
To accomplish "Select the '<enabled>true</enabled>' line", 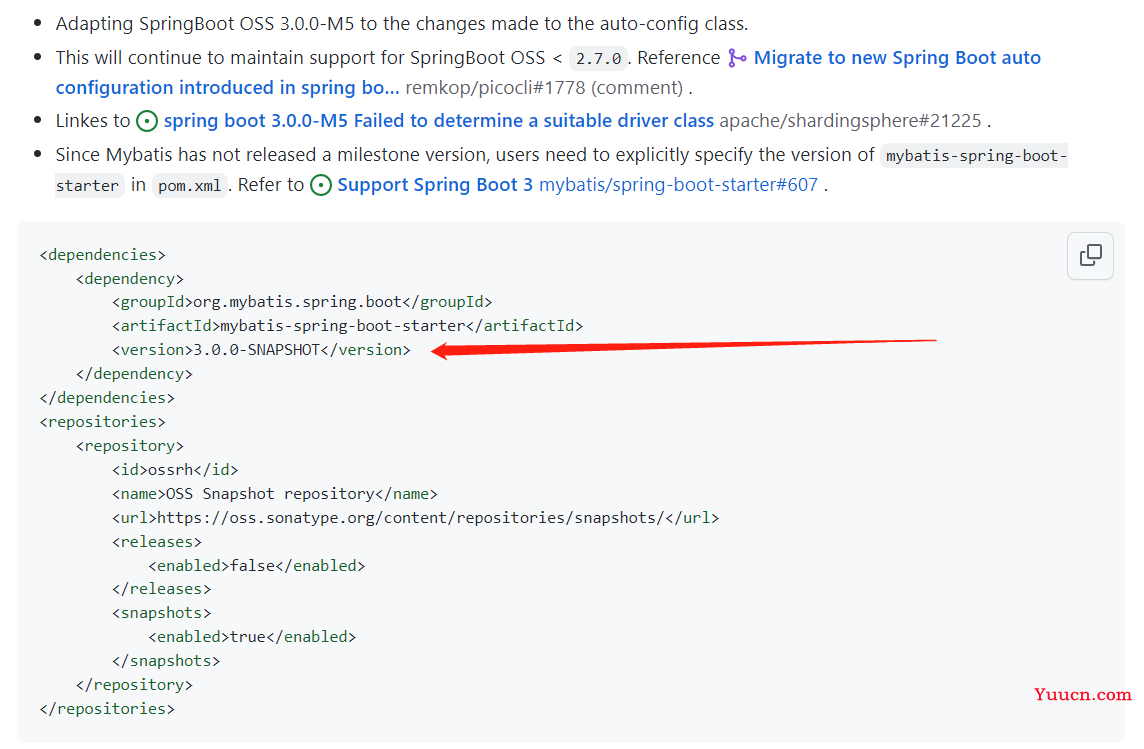I will click(x=252, y=637).
